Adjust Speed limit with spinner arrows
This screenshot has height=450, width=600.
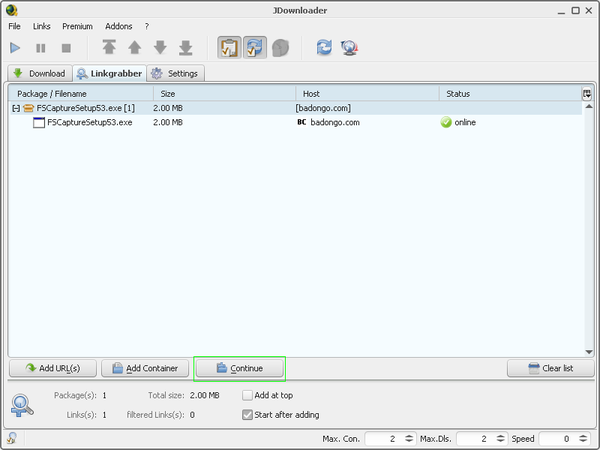pyautogui.click(x=583, y=439)
